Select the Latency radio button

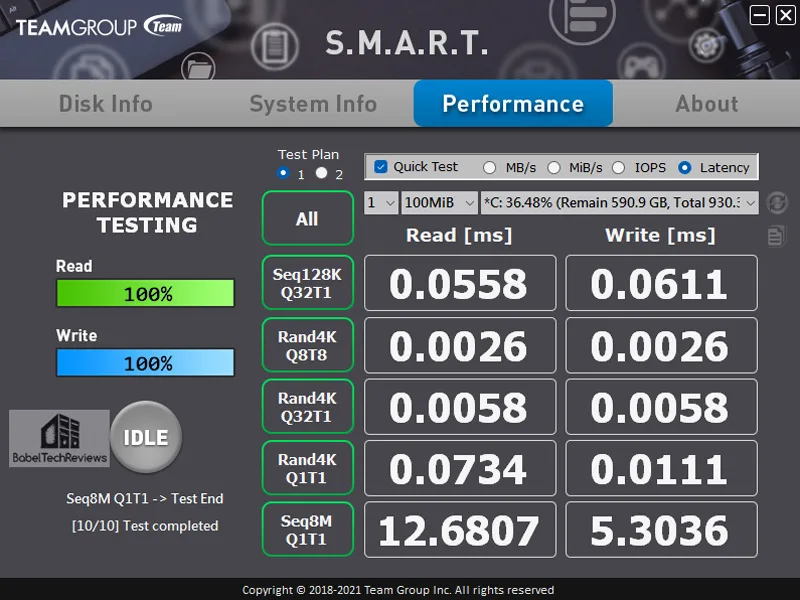pyautogui.click(x=685, y=167)
